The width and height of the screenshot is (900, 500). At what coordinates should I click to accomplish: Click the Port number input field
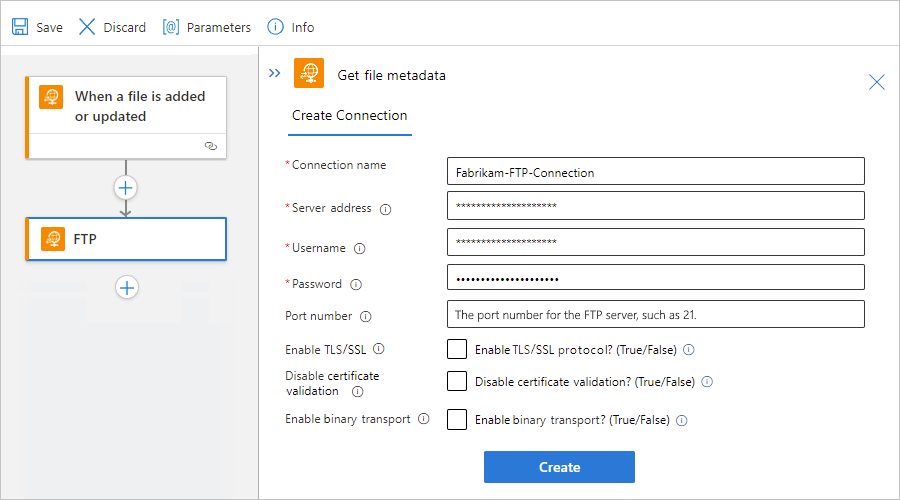coord(655,315)
